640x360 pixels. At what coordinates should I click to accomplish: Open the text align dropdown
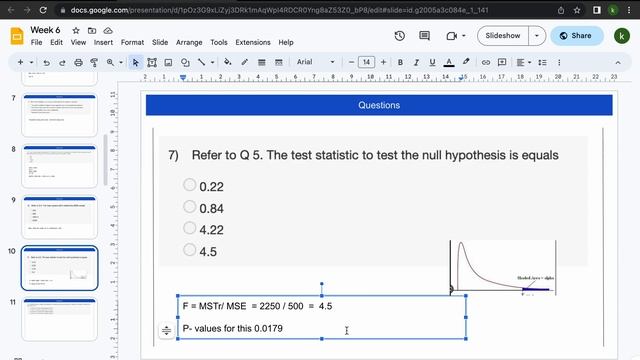523,62
